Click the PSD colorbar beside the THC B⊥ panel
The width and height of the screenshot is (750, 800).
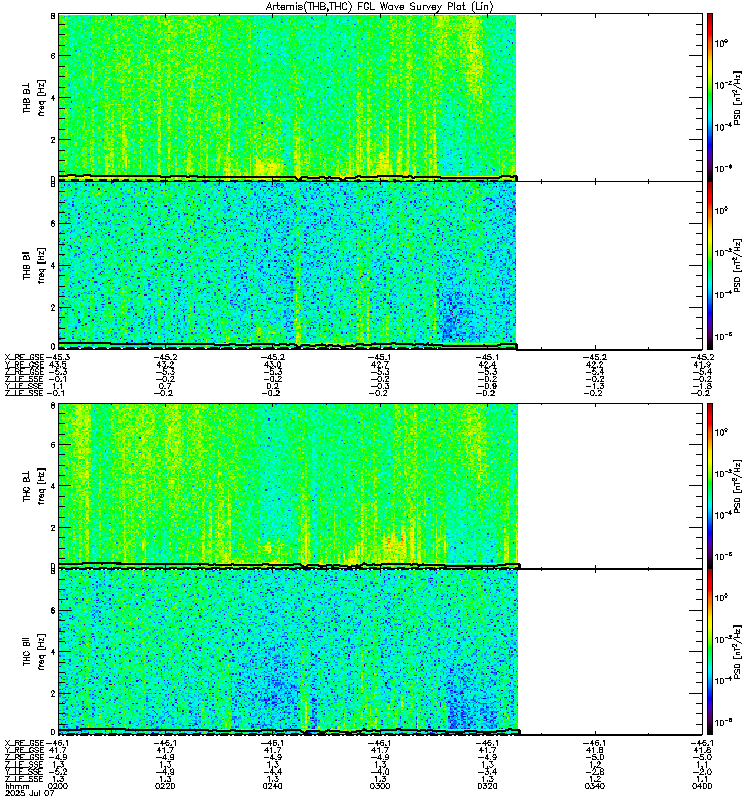[710, 485]
